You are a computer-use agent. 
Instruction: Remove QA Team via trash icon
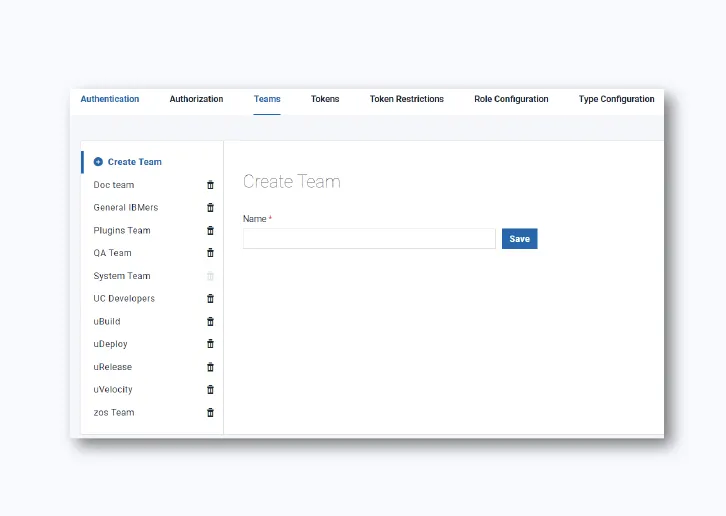pyautogui.click(x=210, y=253)
